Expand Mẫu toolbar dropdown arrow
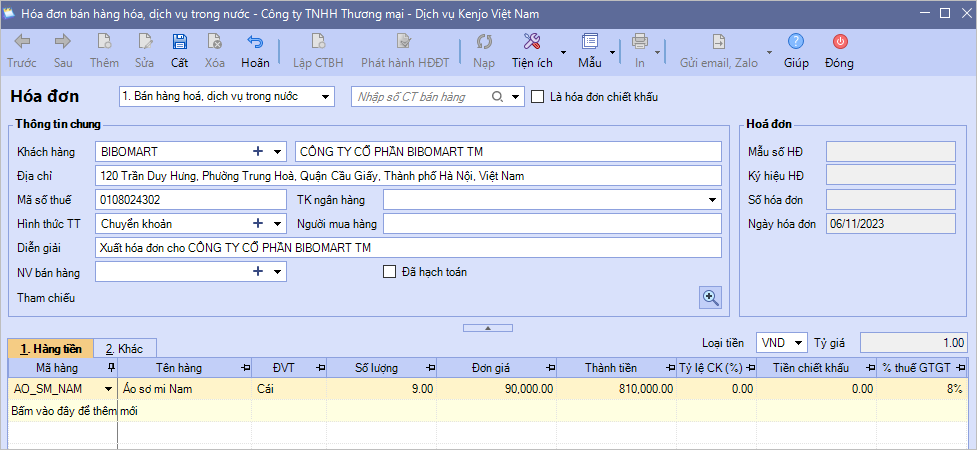The height and width of the screenshot is (450, 977). (612, 52)
